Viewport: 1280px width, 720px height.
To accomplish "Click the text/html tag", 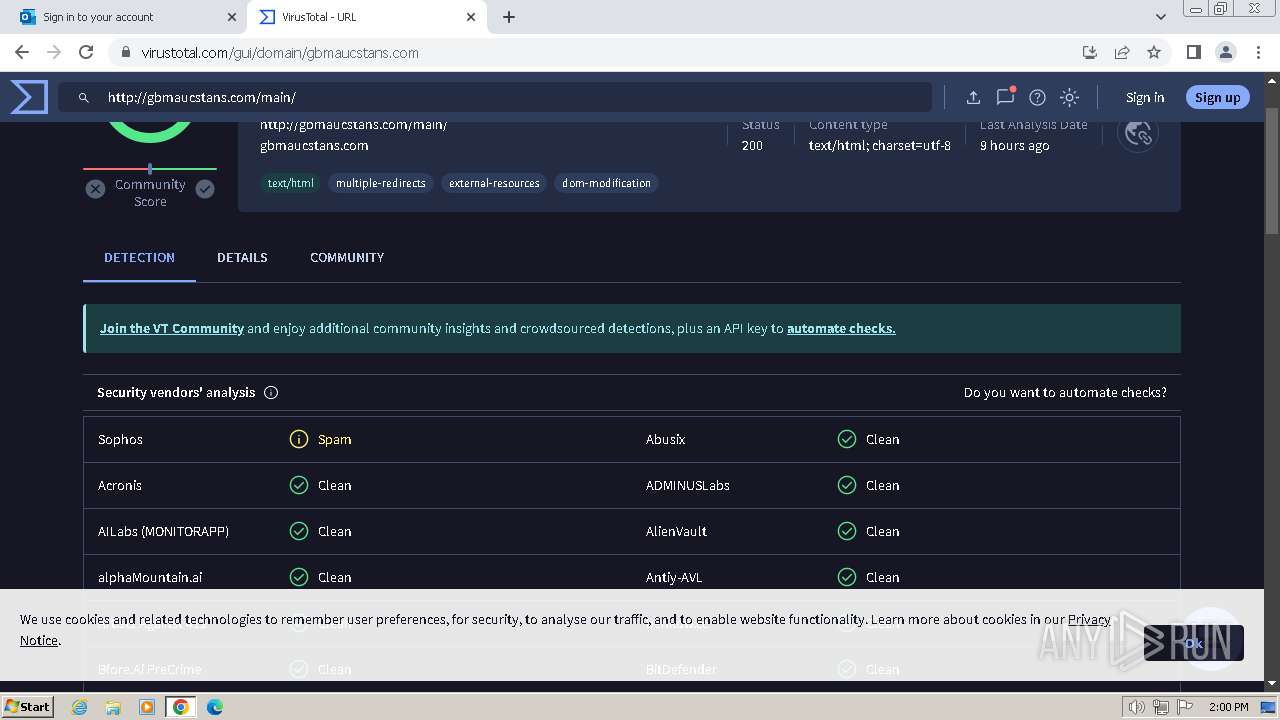I will [291, 183].
